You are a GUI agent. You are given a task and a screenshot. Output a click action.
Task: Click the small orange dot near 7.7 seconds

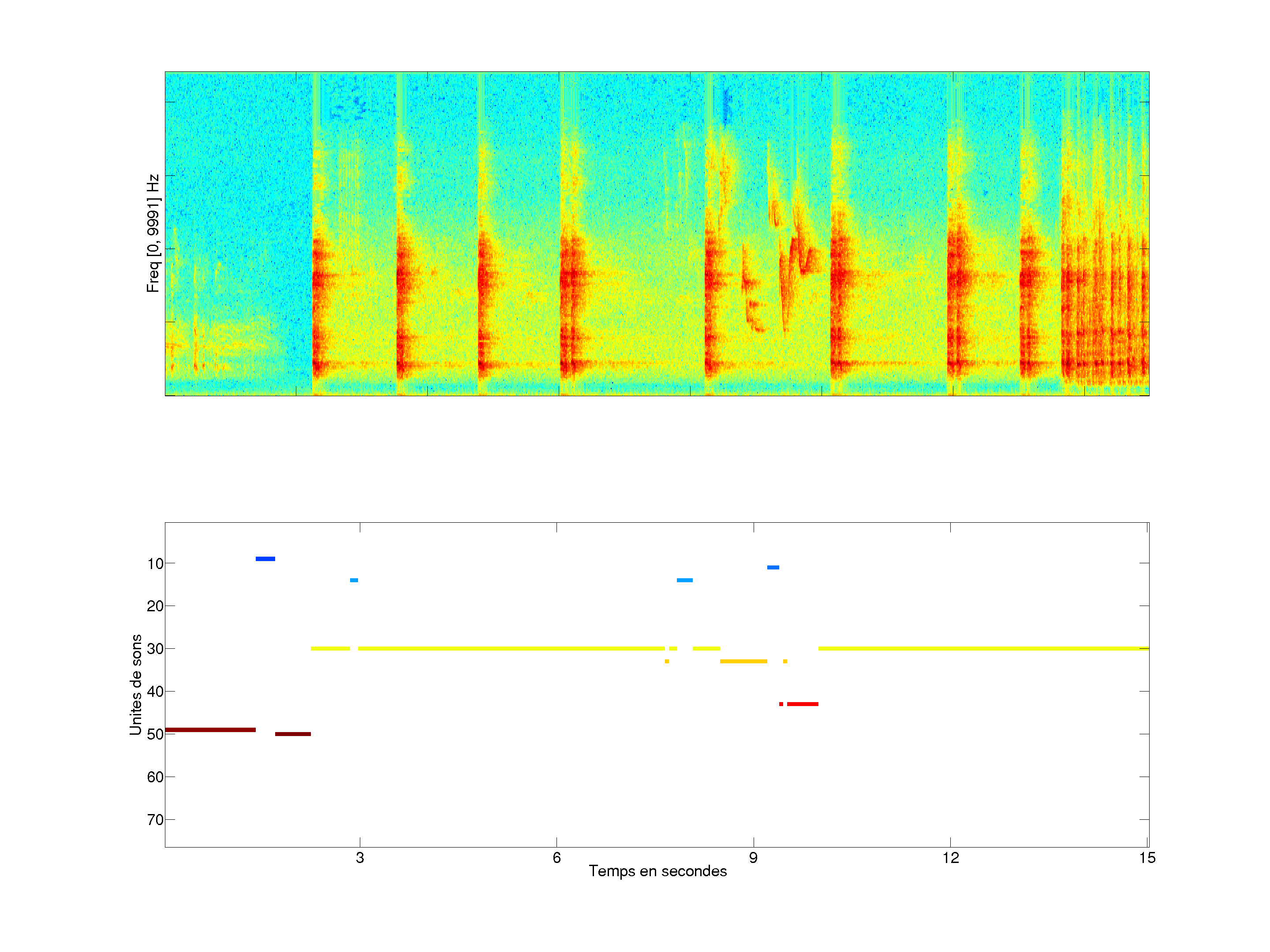[667, 662]
